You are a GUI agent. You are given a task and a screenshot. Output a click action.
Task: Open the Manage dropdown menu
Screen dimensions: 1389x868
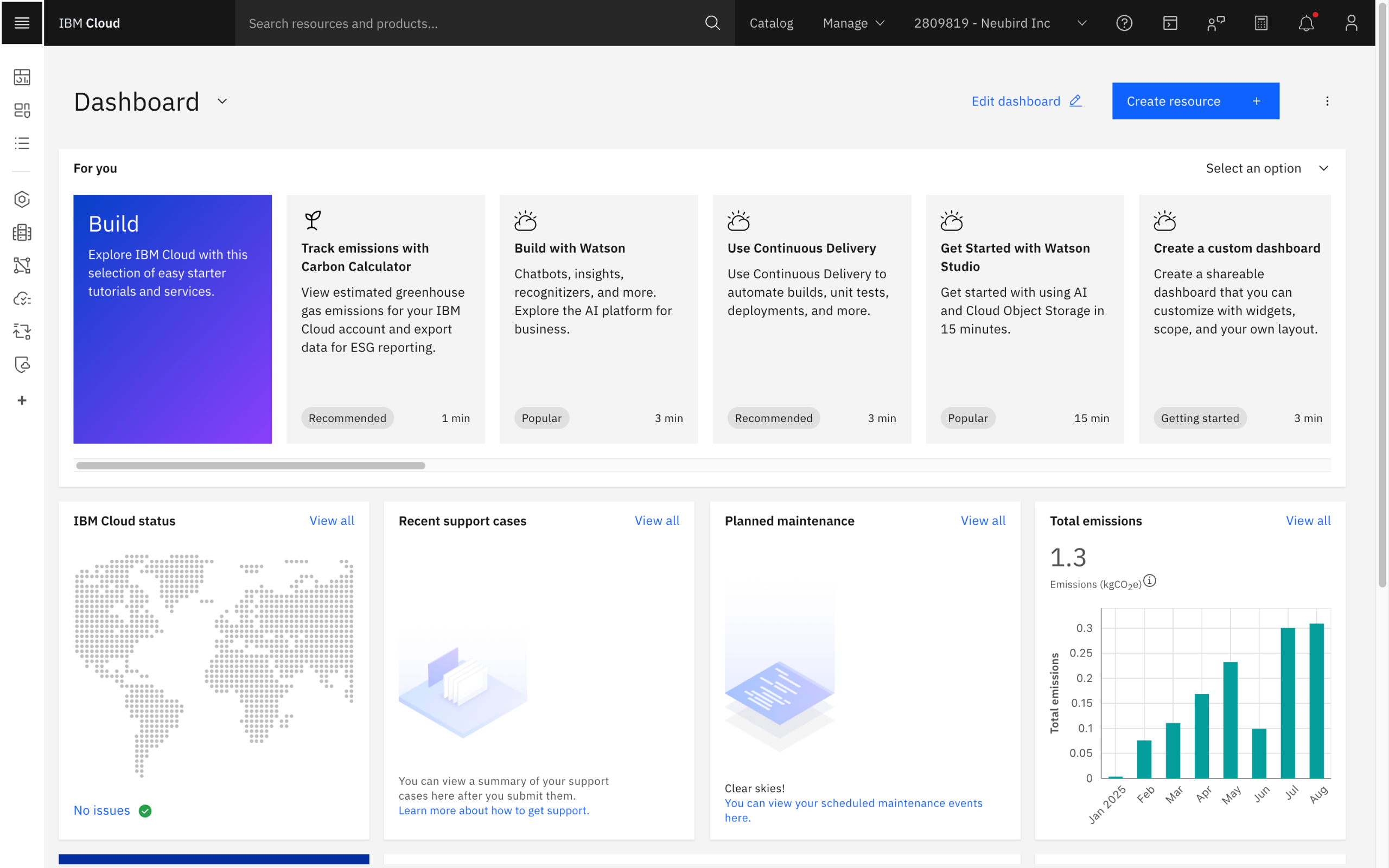click(853, 23)
